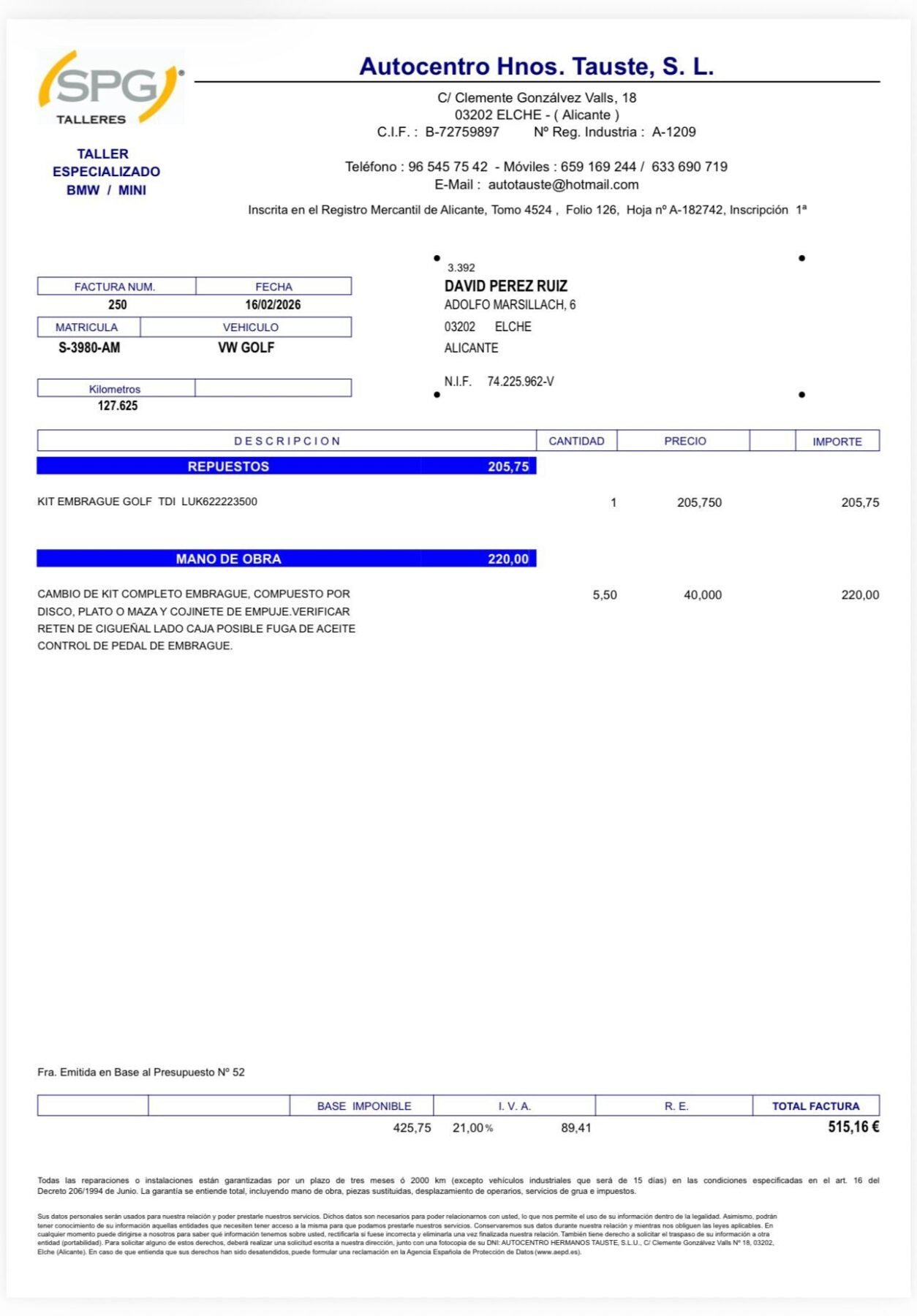Click the PRECIO column header
Screen dimensions: 917x1316
click(x=684, y=441)
